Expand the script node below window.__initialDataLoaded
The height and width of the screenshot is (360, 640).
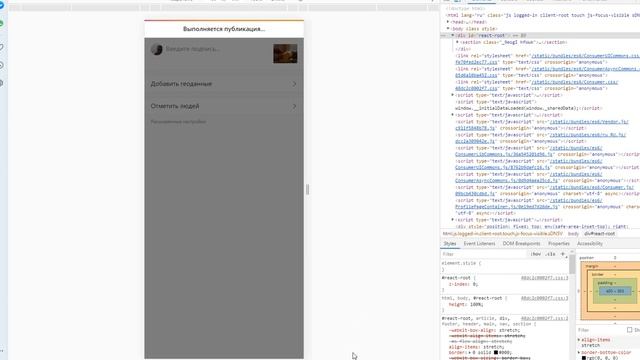[x=453, y=115]
